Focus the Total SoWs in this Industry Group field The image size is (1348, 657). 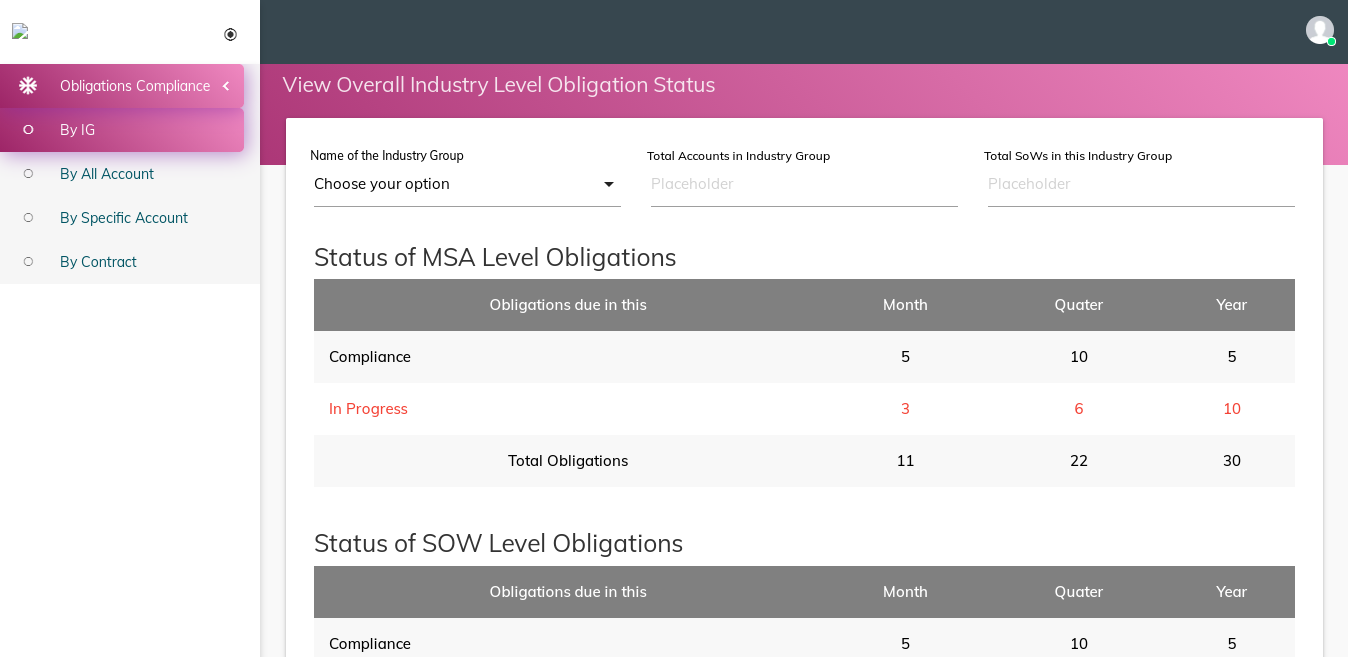(1140, 184)
